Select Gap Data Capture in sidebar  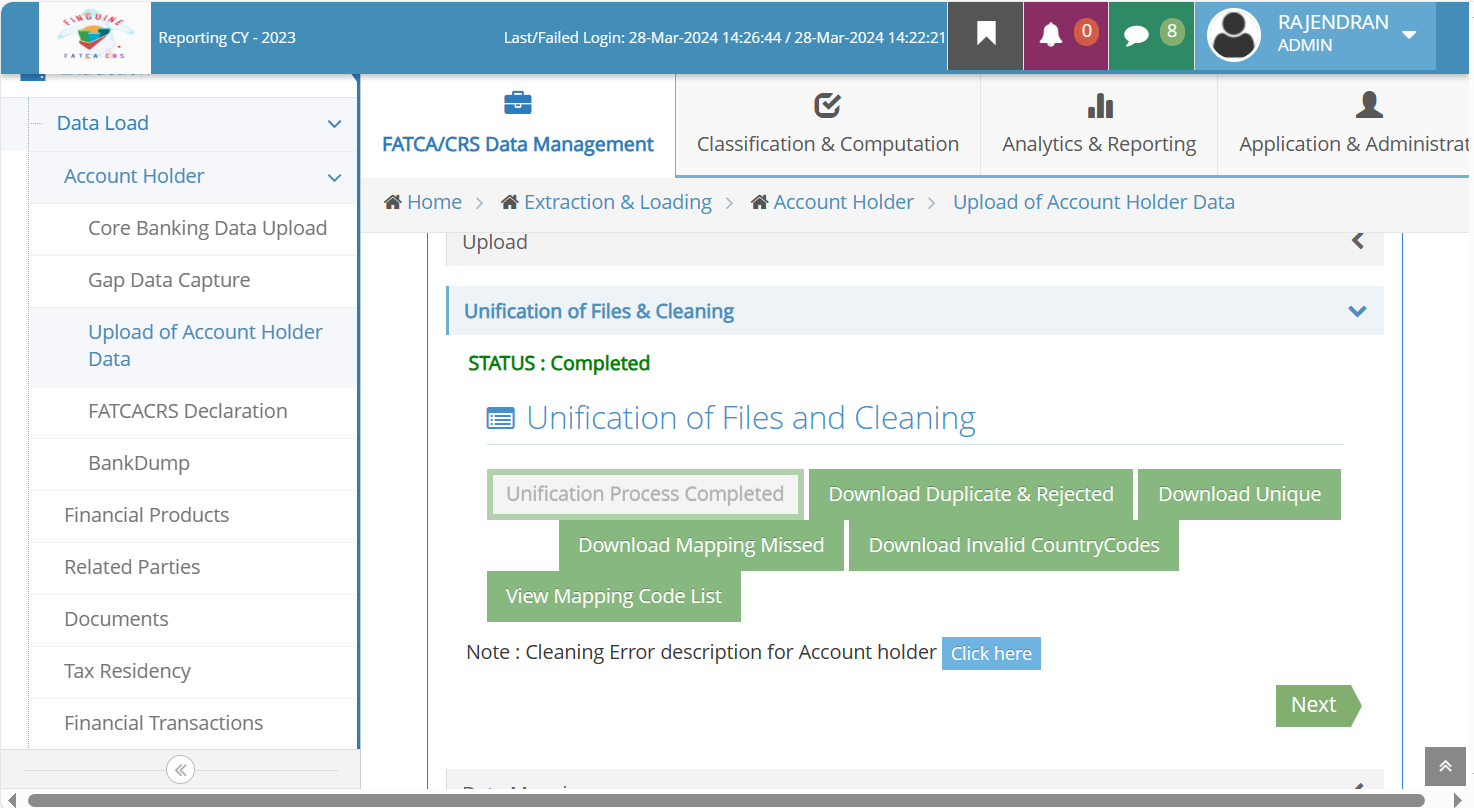point(169,281)
